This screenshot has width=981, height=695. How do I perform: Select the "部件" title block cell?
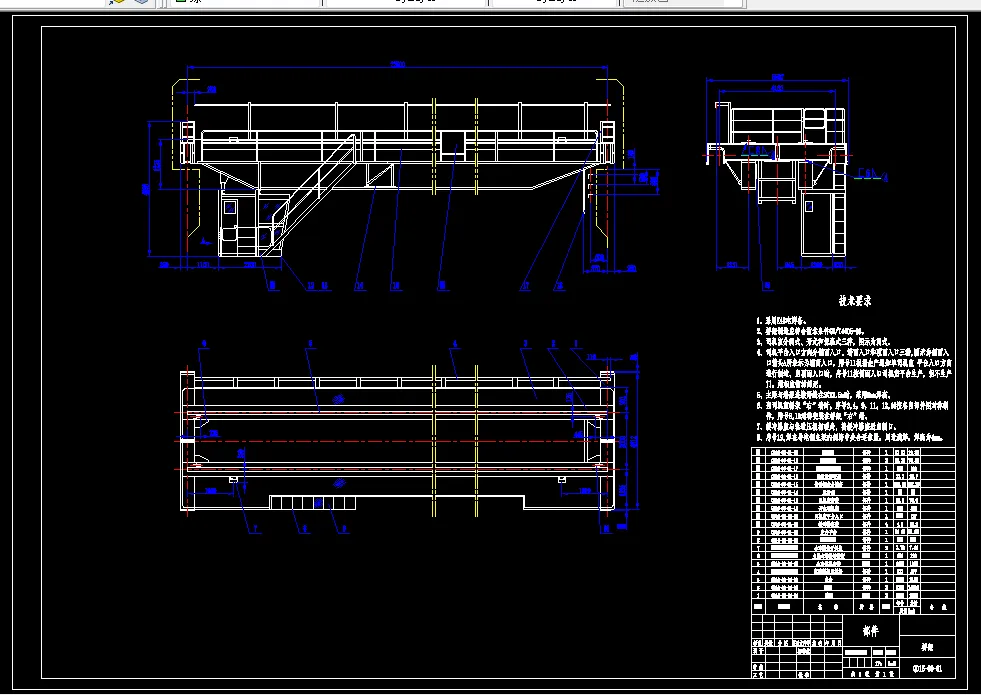pyautogui.click(x=870, y=631)
